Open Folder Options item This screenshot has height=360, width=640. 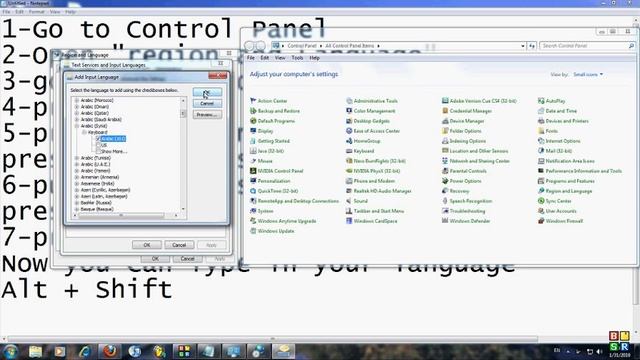click(x=462, y=131)
